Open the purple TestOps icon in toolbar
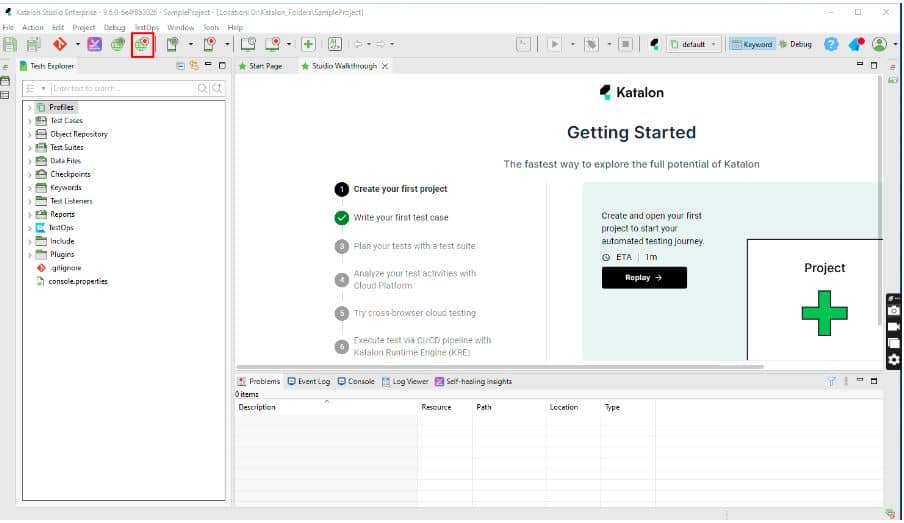Screen dimensions: 904x523 (x=95, y=44)
